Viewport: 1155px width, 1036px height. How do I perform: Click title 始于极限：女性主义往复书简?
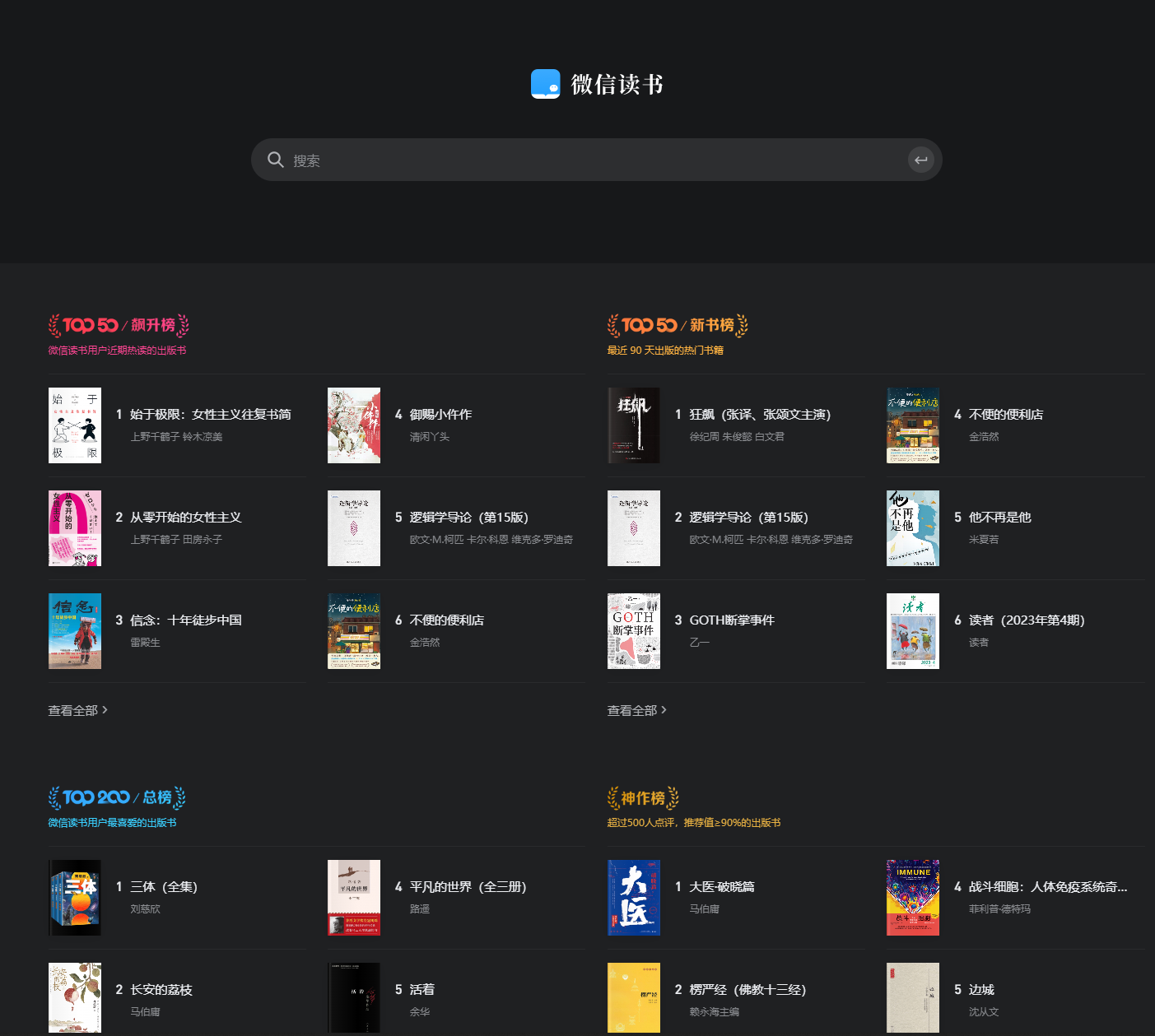click(211, 414)
